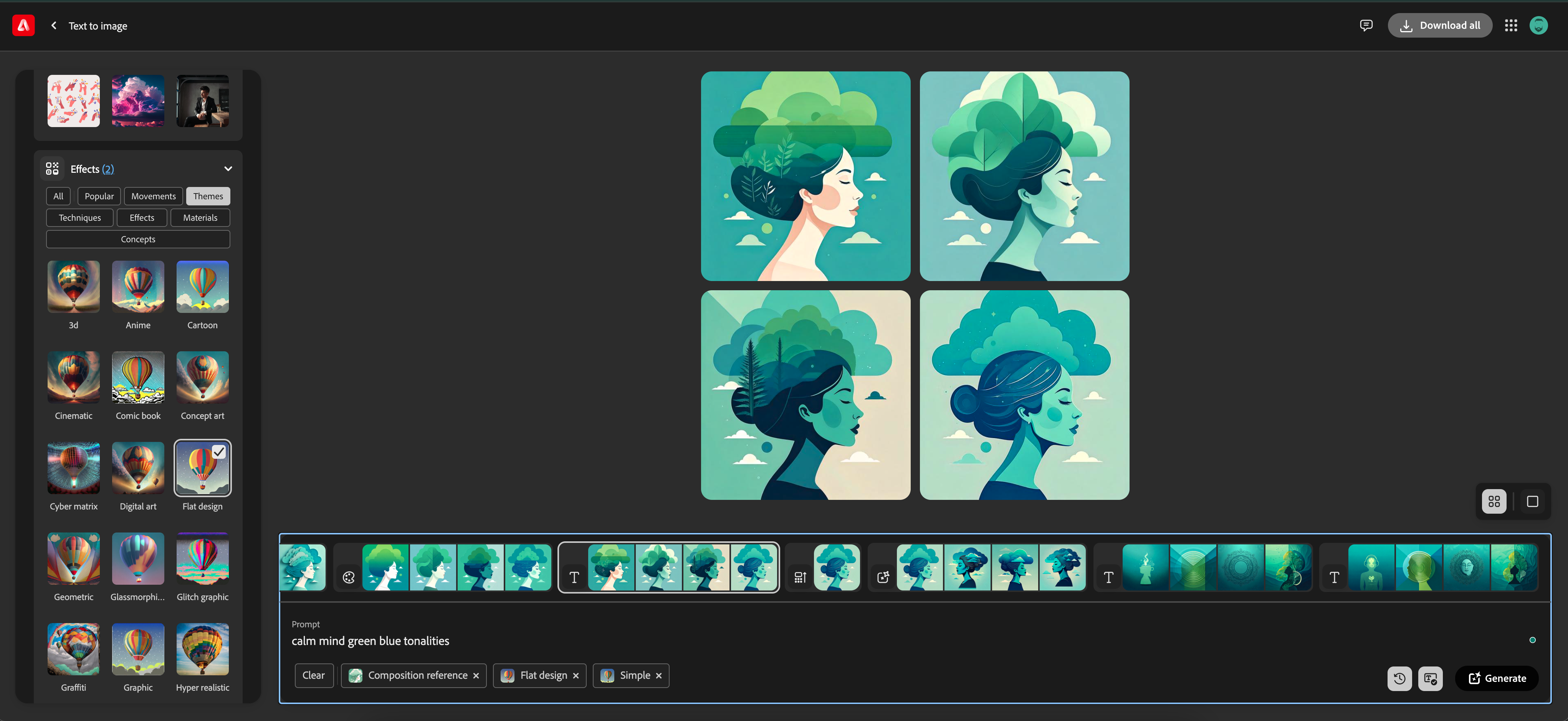Open the prompt history clock icon
The width and height of the screenshot is (1568, 721).
1399,678
